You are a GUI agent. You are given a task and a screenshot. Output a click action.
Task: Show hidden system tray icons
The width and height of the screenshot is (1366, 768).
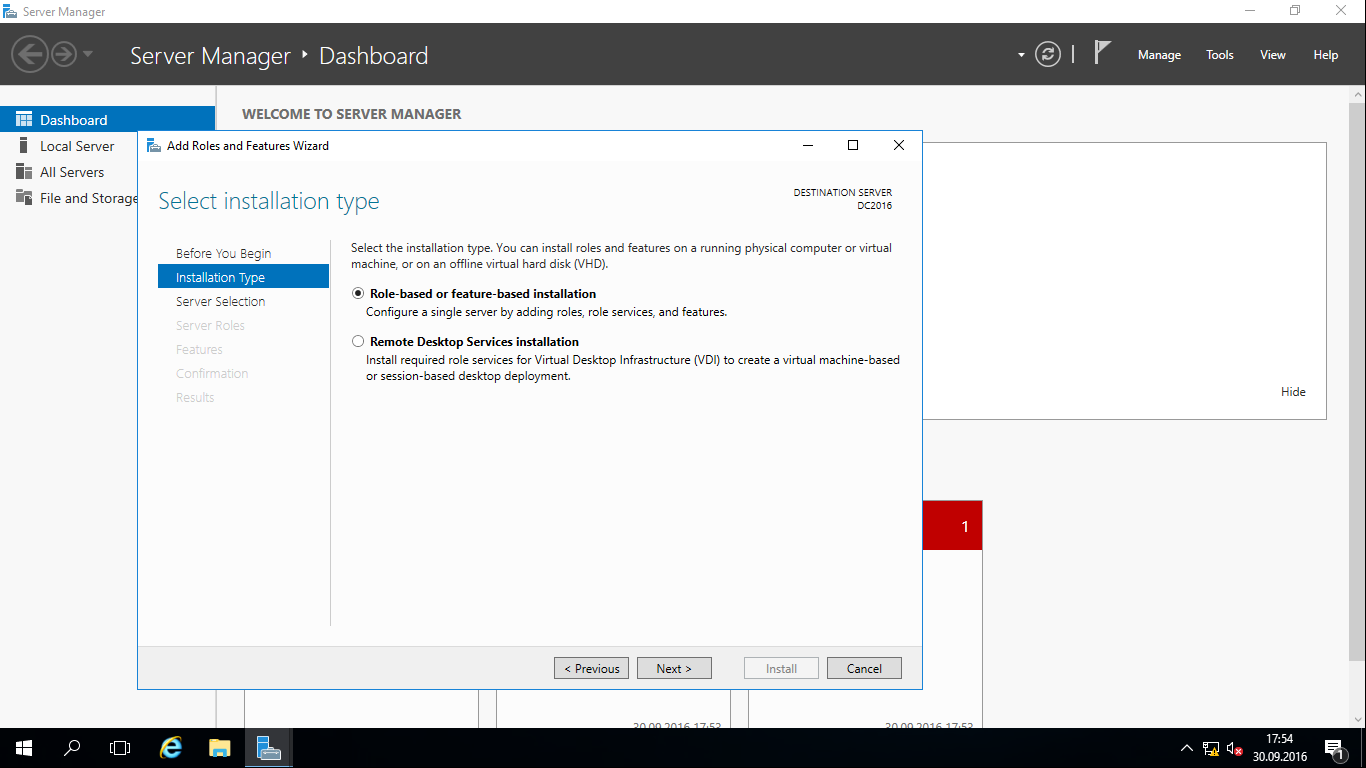pos(1187,748)
